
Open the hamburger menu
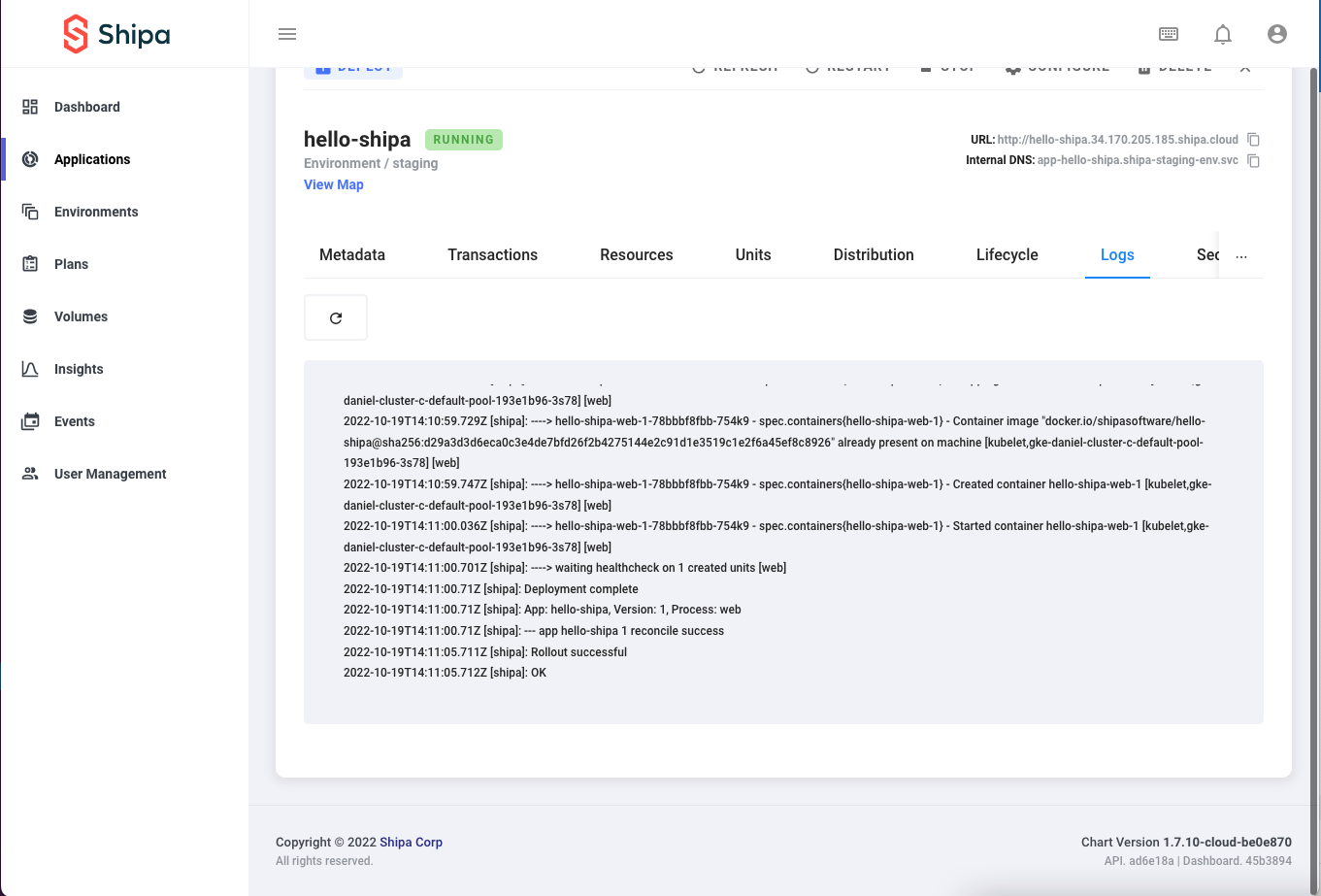click(286, 34)
